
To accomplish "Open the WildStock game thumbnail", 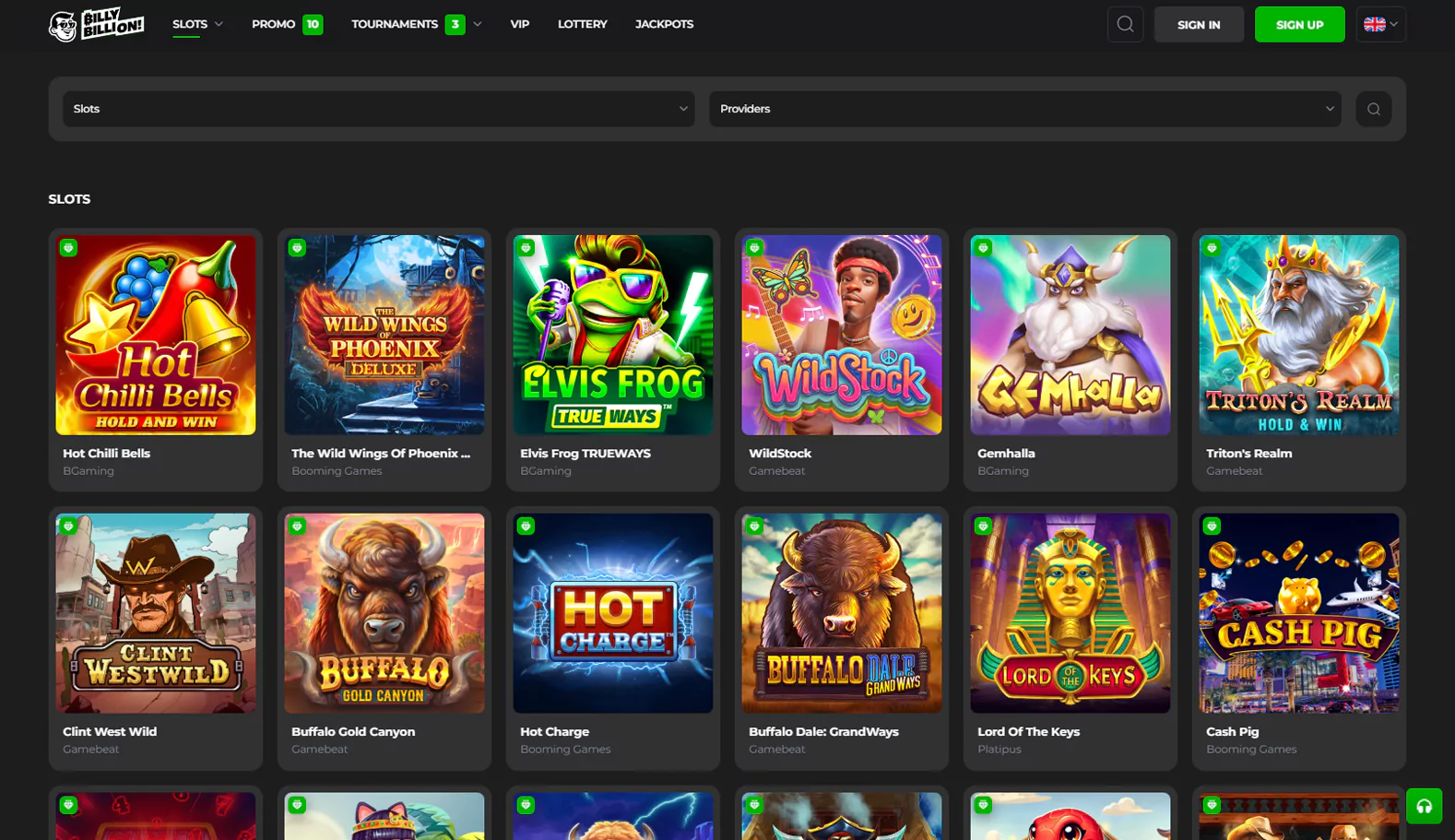I will (842, 335).
